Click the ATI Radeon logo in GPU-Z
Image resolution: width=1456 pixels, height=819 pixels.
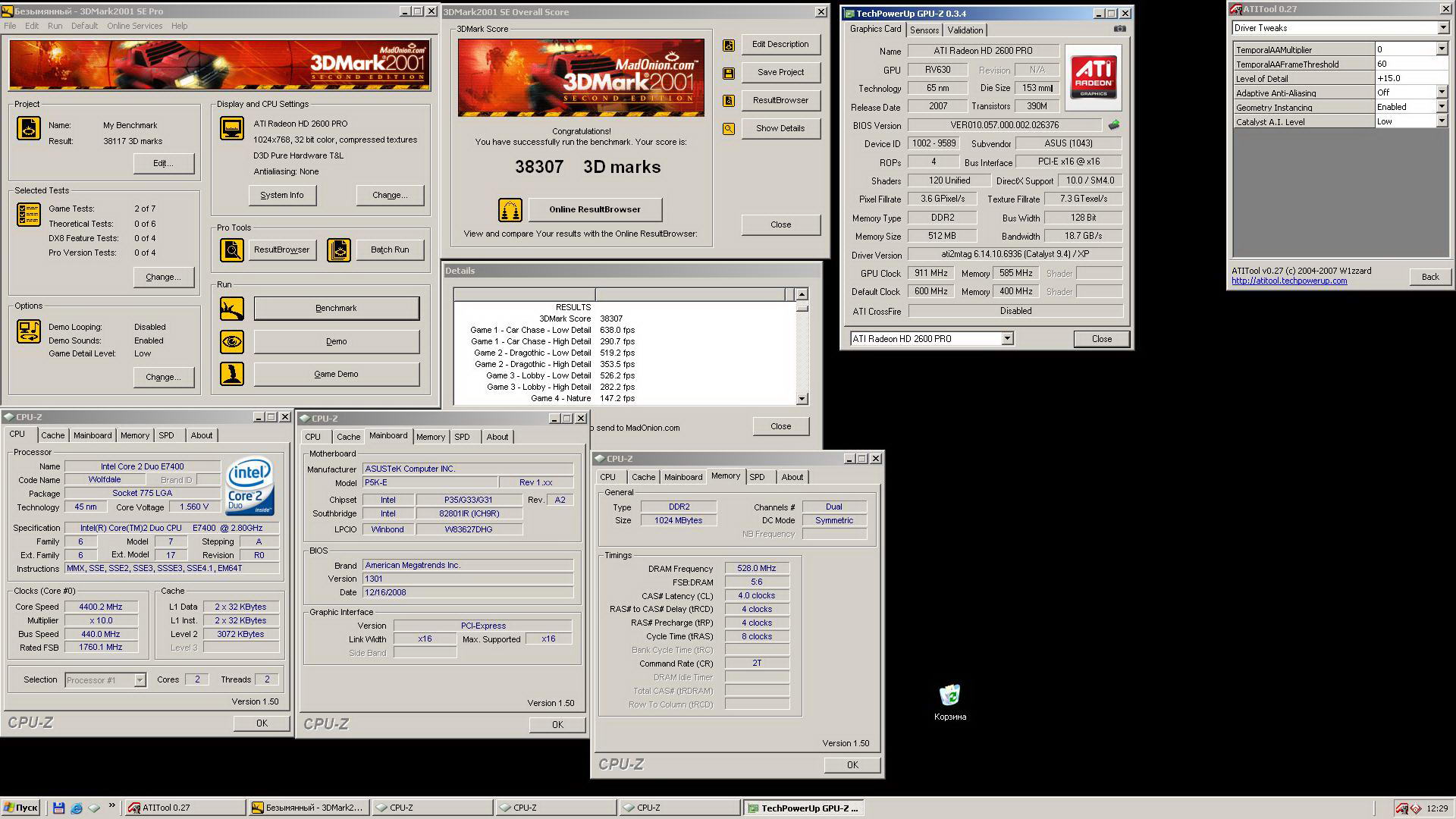click(1093, 77)
